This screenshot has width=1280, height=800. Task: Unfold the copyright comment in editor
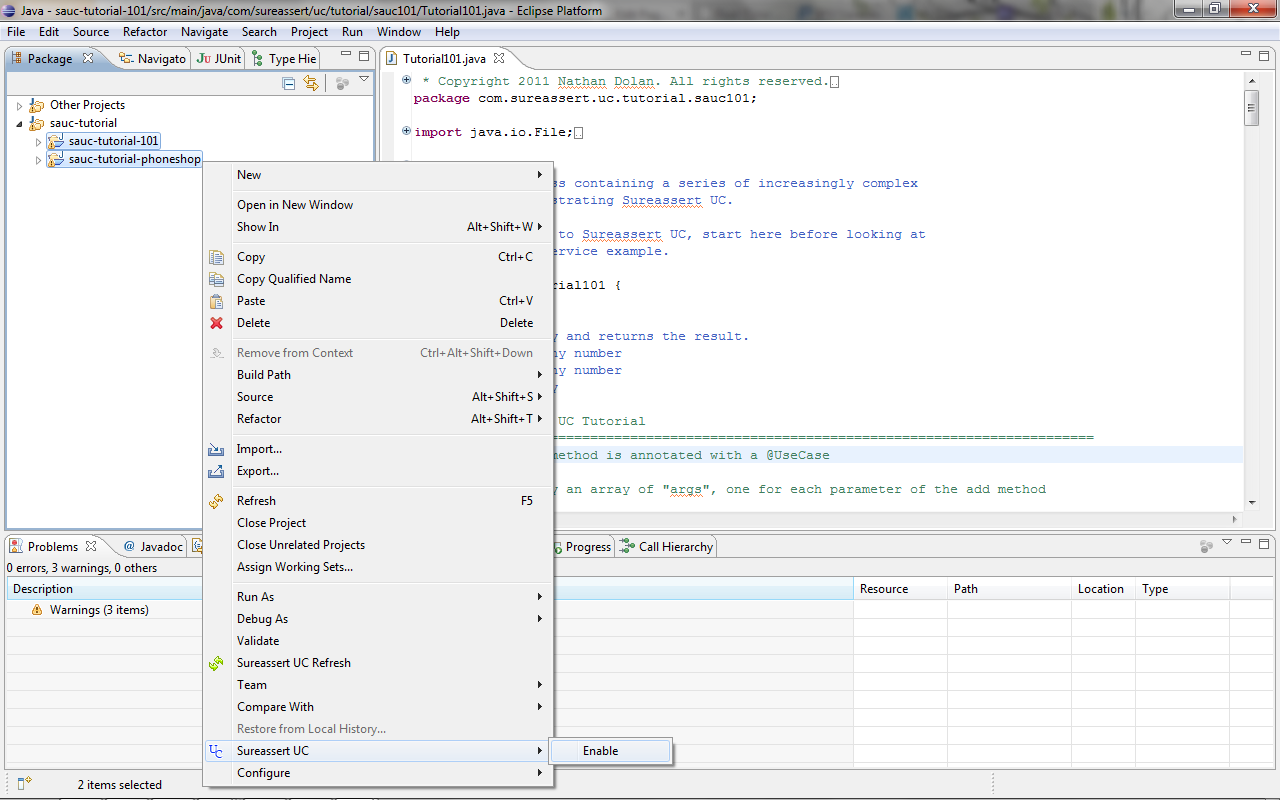pos(406,80)
